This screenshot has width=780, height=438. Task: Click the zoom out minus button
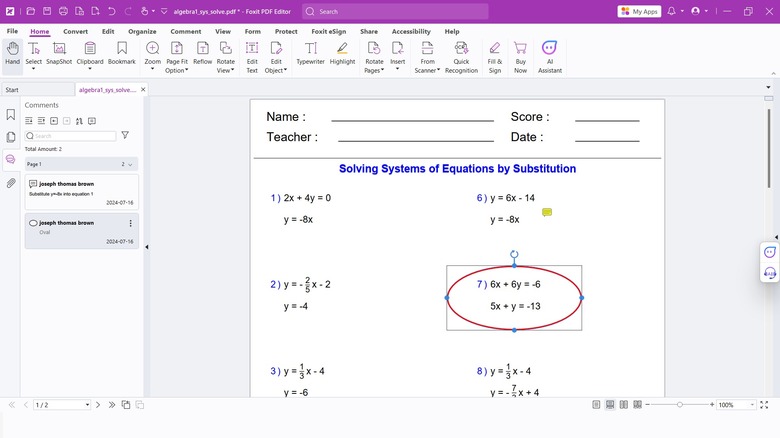click(647, 405)
